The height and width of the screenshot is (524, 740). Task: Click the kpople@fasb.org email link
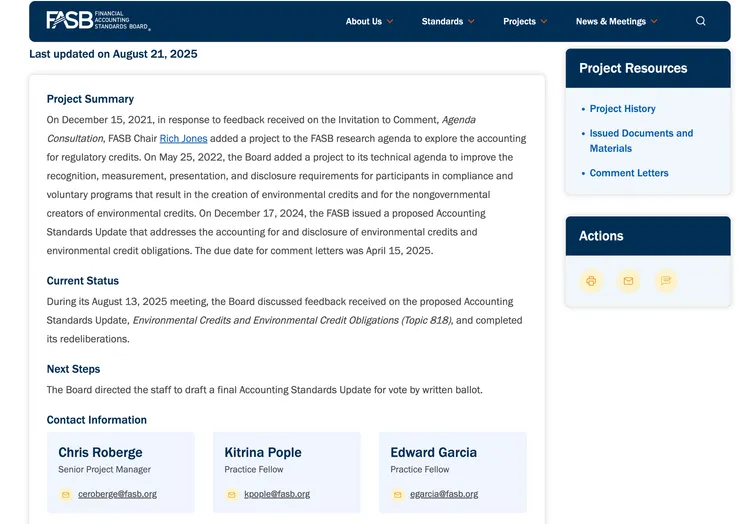click(277, 494)
